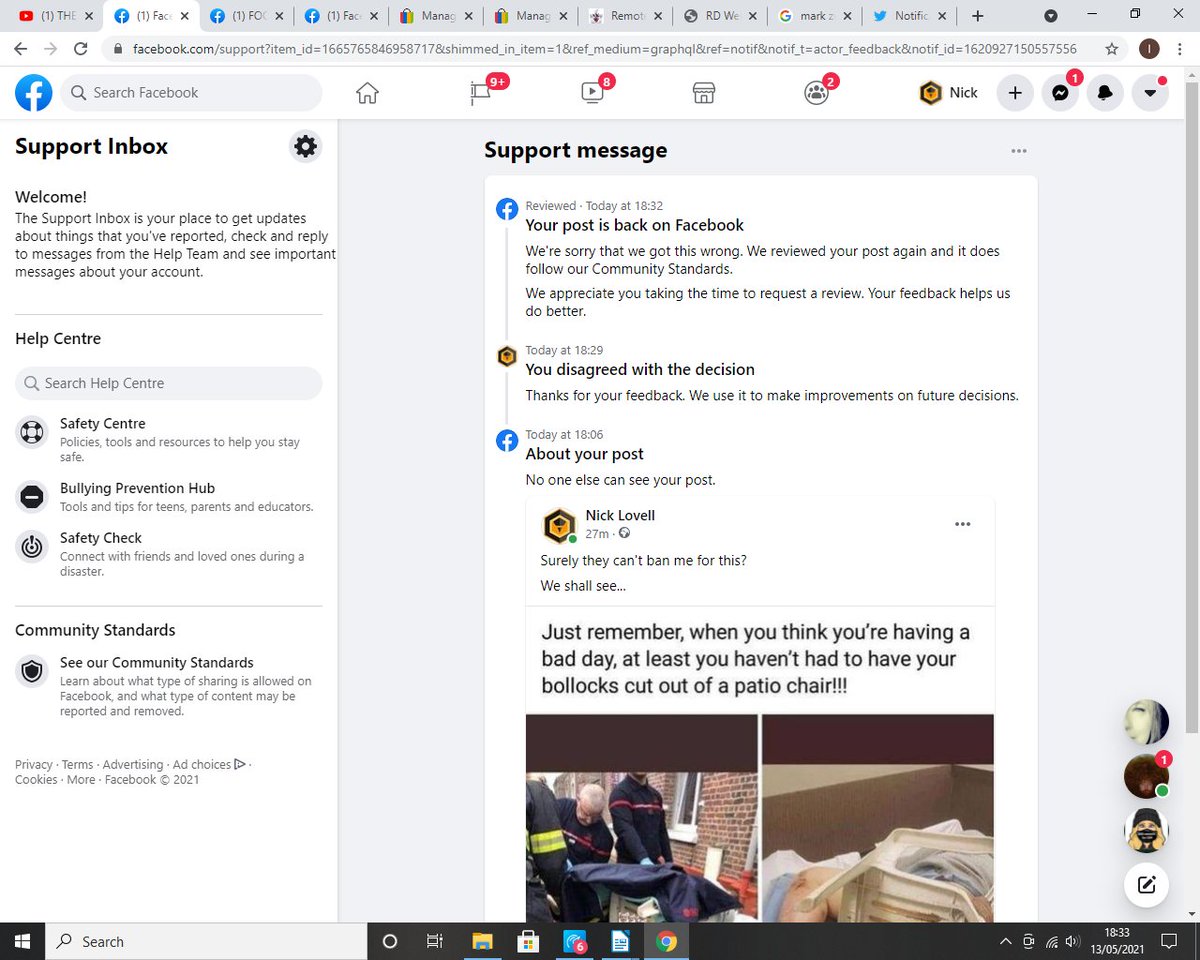Image resolution: width=1200 pixels, height=960 pixels.
Task: Open the tab search dropdown arrow
Action: tap(1051, 16)
